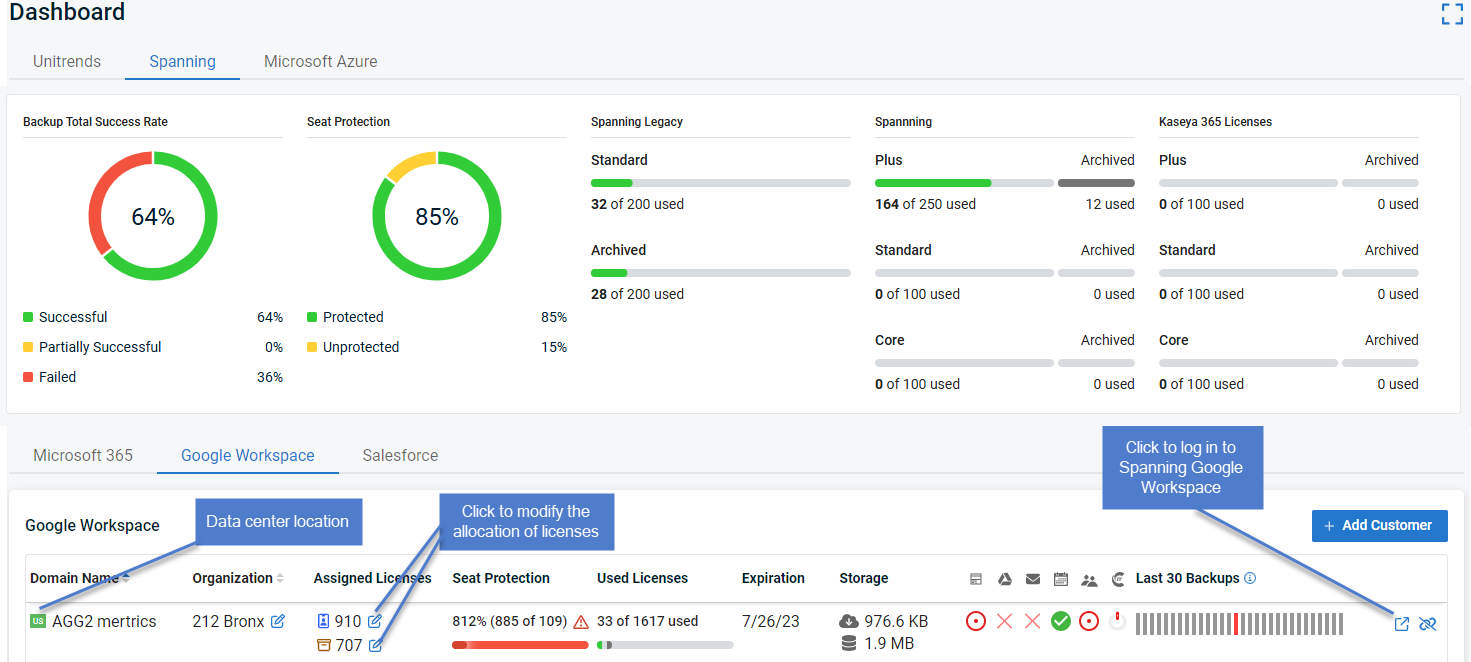Click the red circle status under Contacts column
1471x662 pixels.
pyautogui.click(x=1089, y=621)
